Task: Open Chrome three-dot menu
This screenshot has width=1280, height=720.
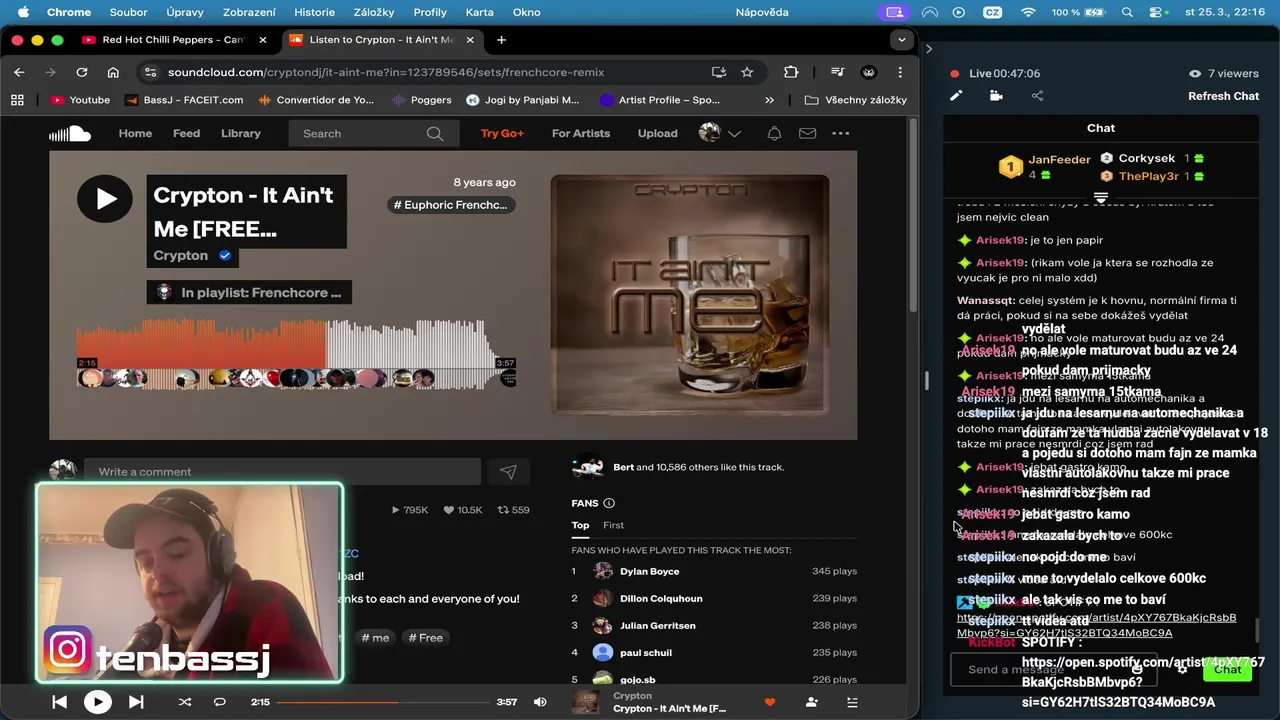Action: pyautogui.click(x=900, y=72)
